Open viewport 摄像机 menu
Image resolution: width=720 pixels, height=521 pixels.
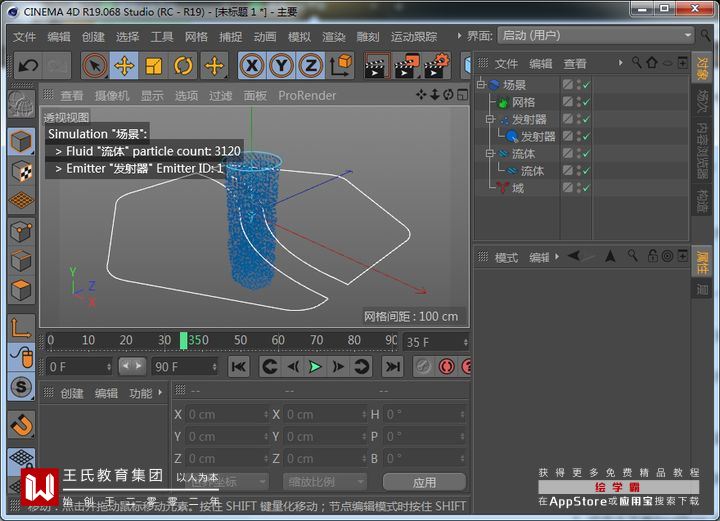[x=112, y=95]
